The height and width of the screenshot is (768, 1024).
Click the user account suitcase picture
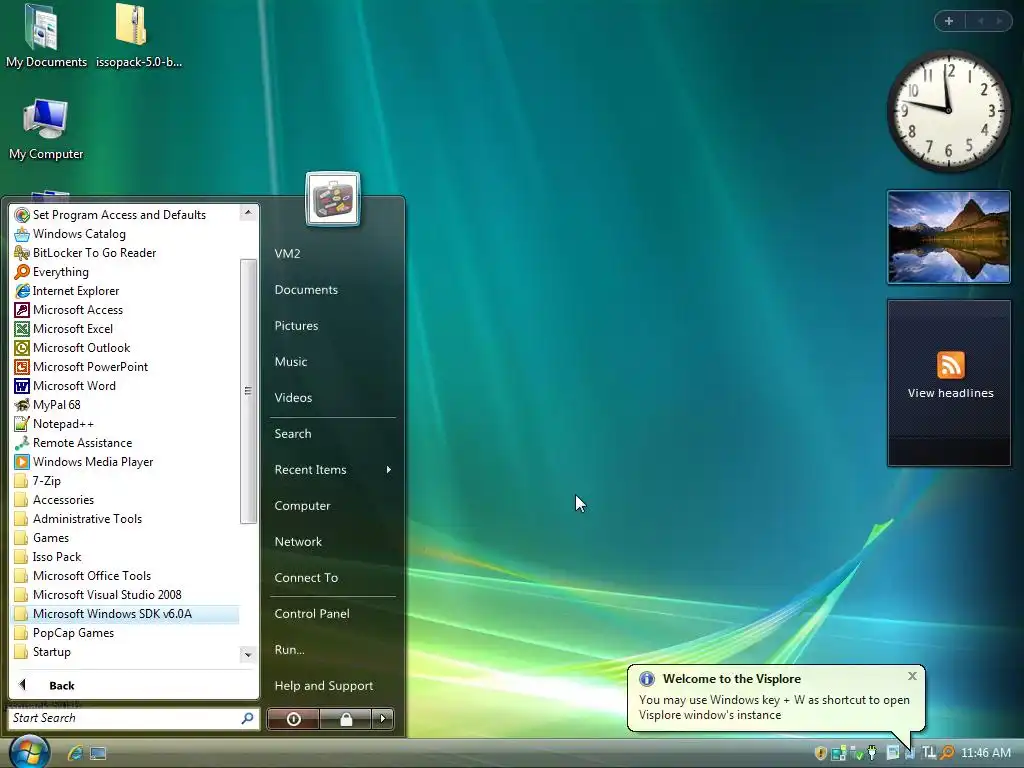332,199
